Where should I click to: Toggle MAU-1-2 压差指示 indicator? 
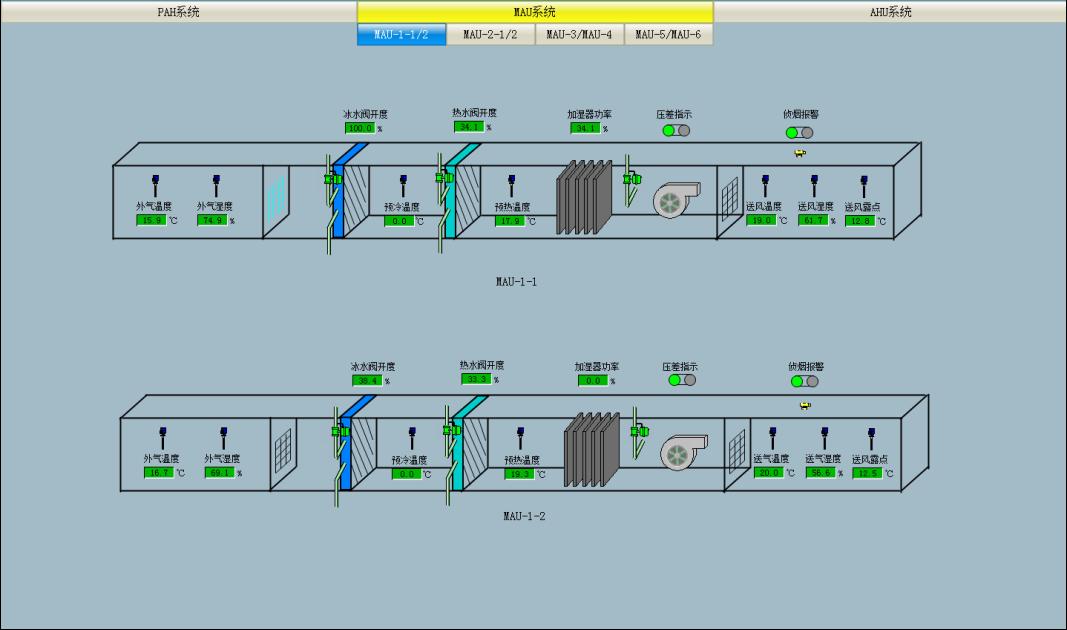coord(682,381)
